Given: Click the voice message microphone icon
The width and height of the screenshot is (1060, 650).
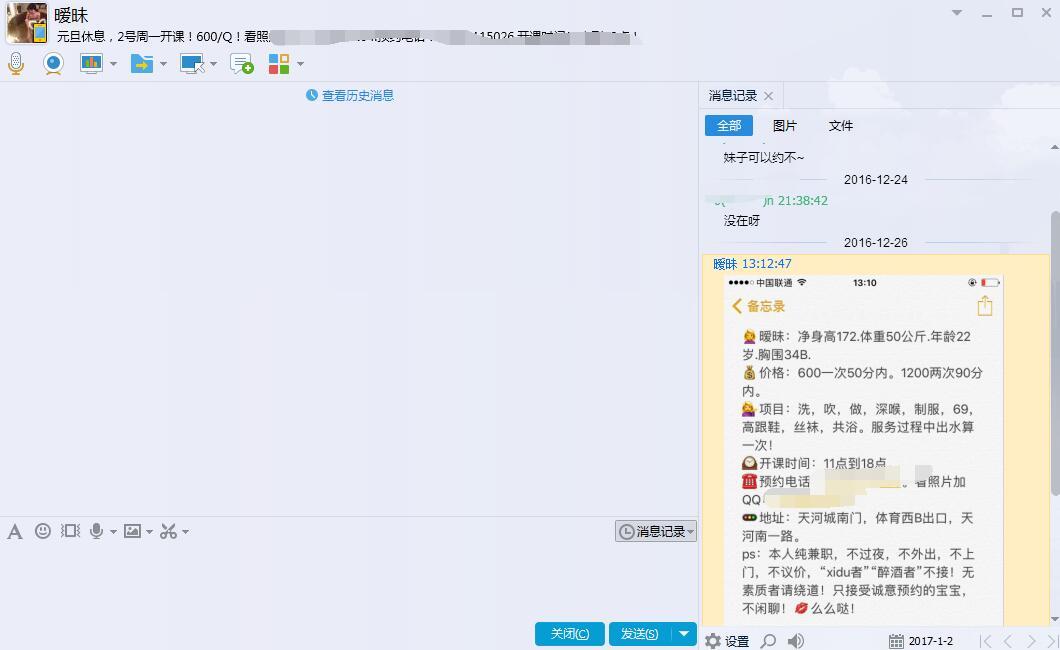Looking at the screenshot, I should [97, 532].
